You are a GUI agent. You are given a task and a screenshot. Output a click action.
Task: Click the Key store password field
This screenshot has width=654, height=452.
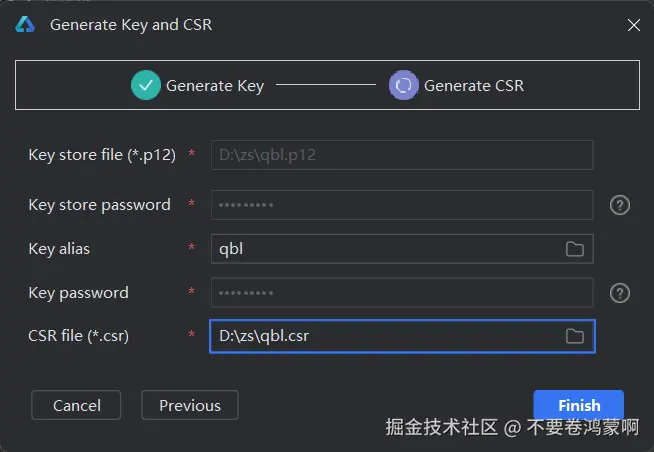(401, 205)
